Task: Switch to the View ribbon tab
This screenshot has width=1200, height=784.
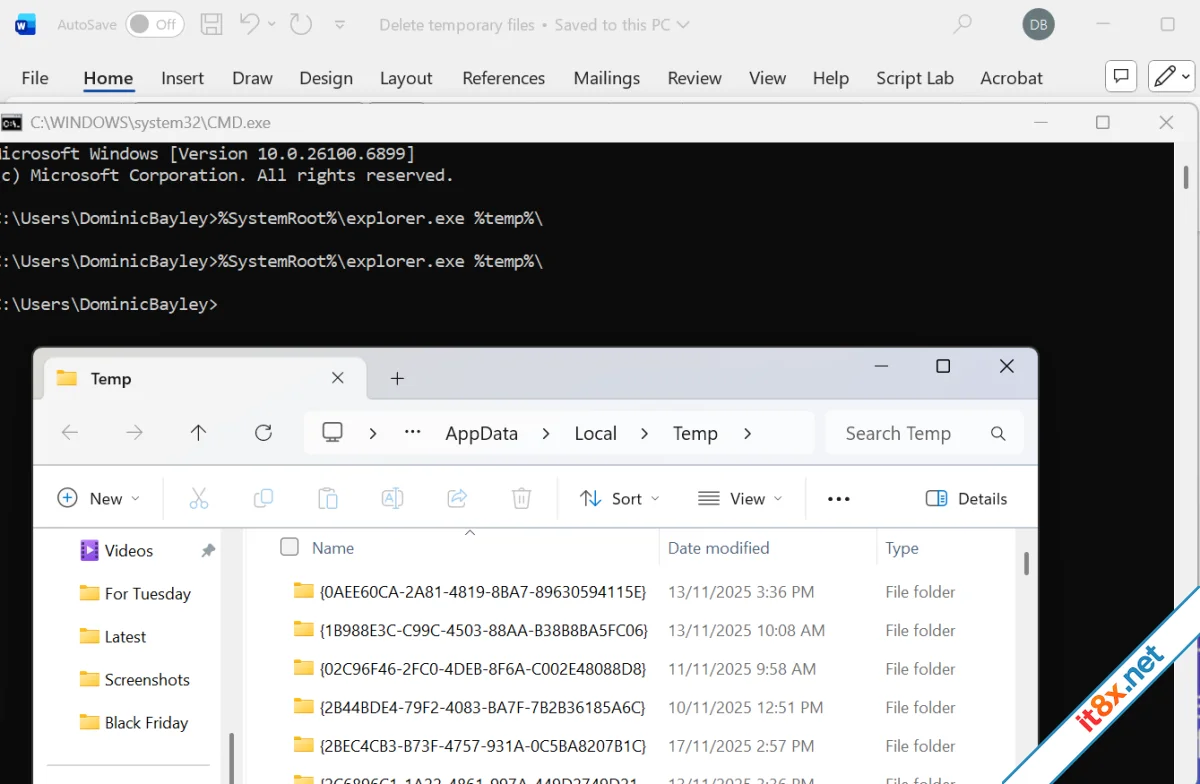Action: pos(768,78)
